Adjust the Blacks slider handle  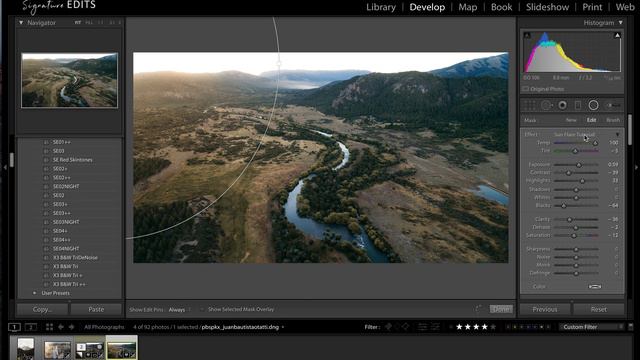[564, 205]
